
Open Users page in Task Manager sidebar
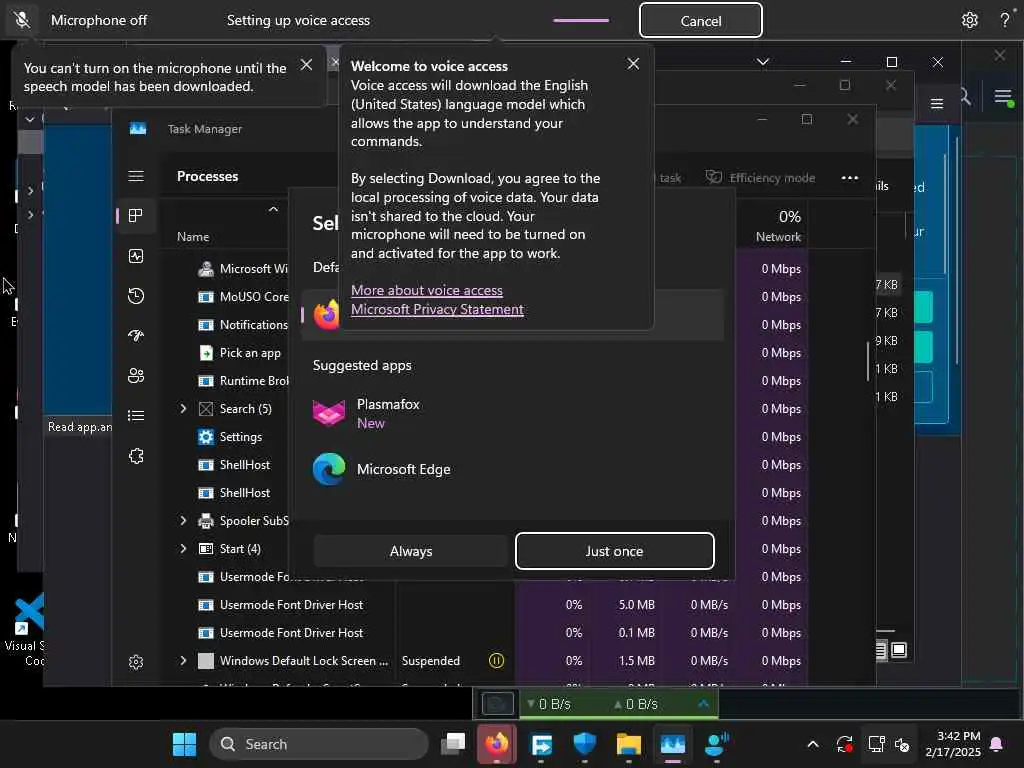(136, 376)
